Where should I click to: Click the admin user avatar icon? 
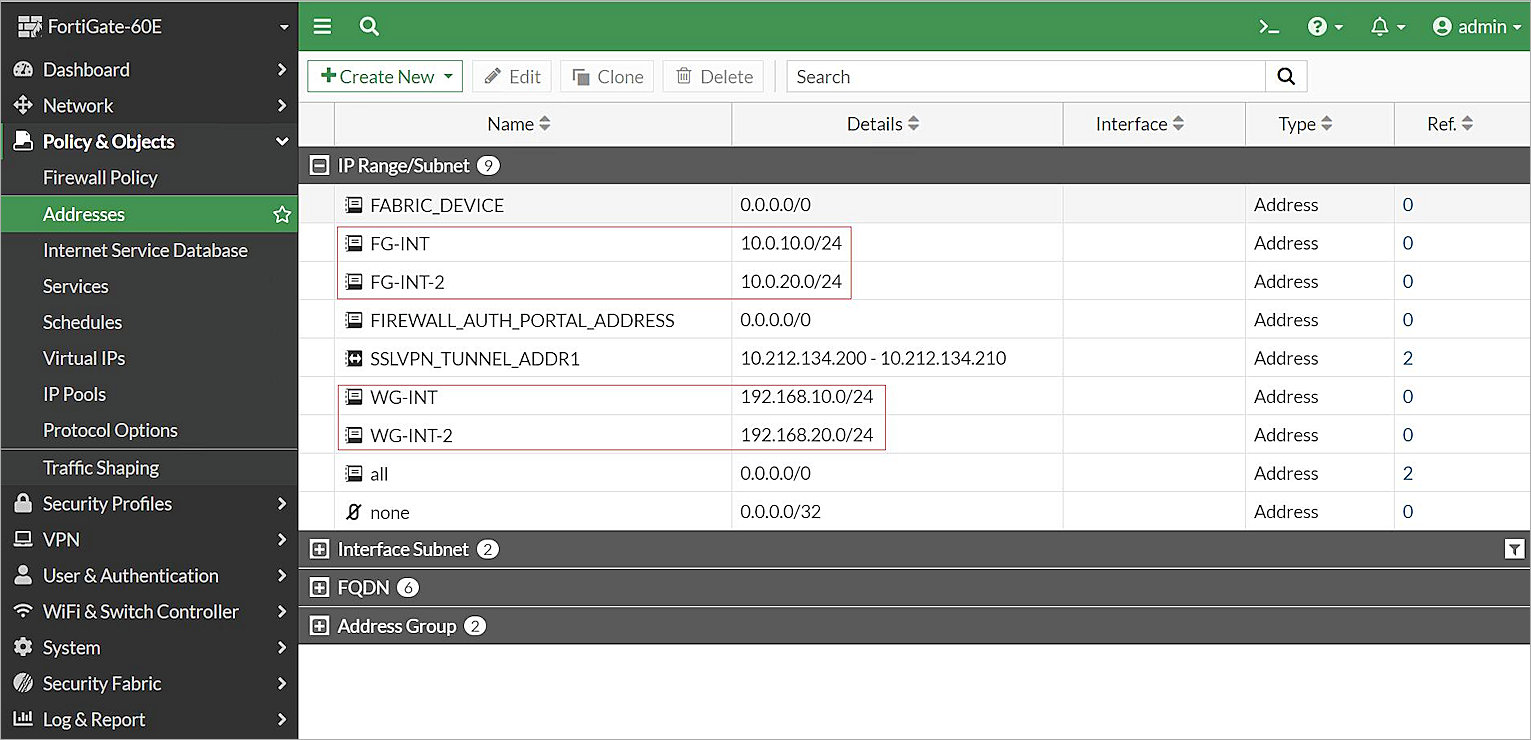[x=1441, y=26]
